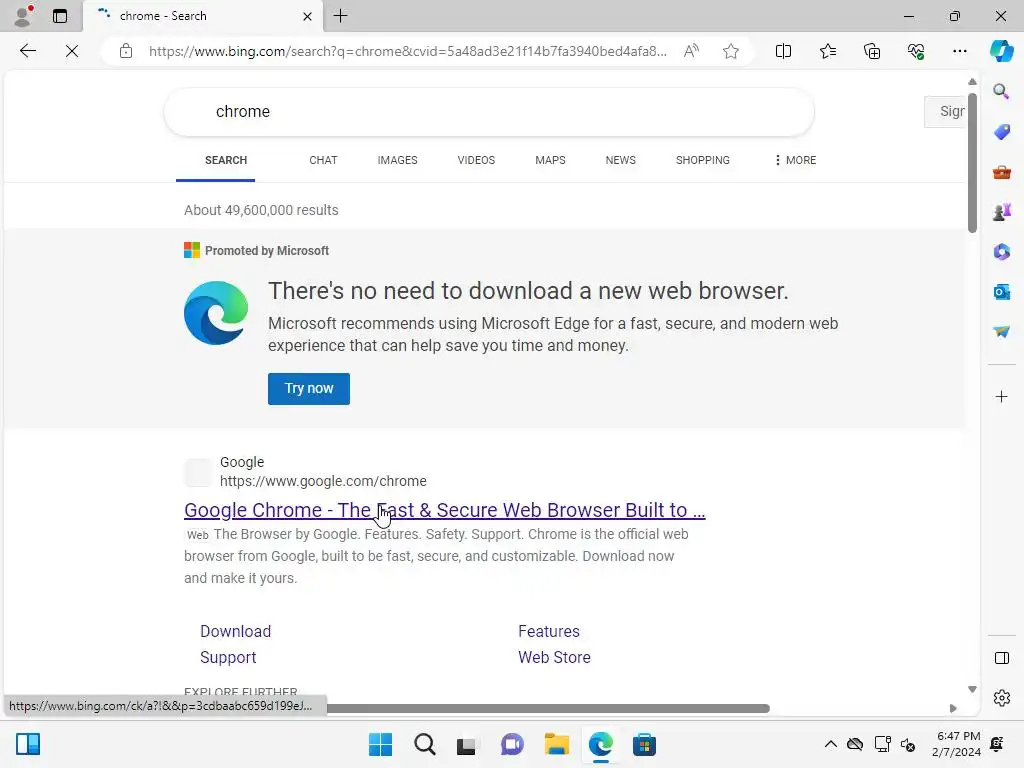1024x768 pixels.
Task: Open Copilot icon in toolbar
Action: (x=1001, y=51)
